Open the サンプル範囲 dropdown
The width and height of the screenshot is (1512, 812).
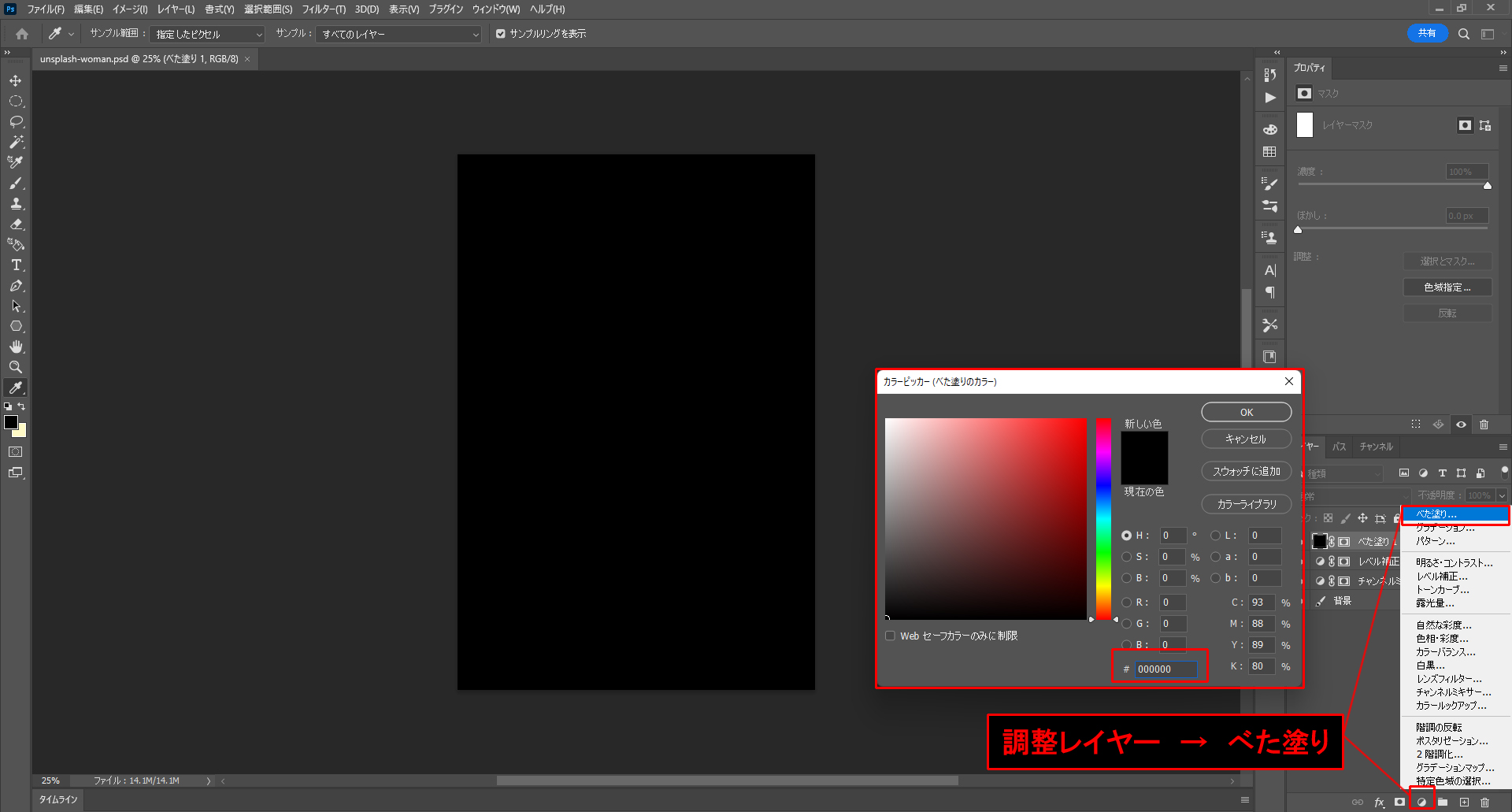[x=208, y=35]
